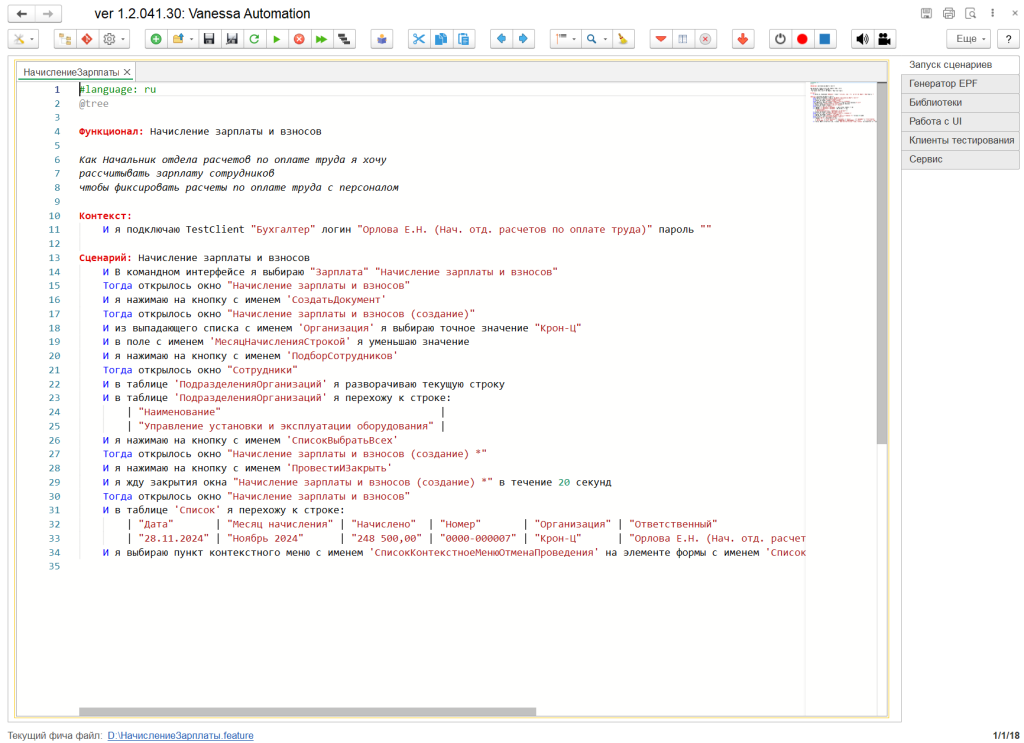Click the reload feature file icon
The image size is (1024, 743).
click(x=254, y=39)
